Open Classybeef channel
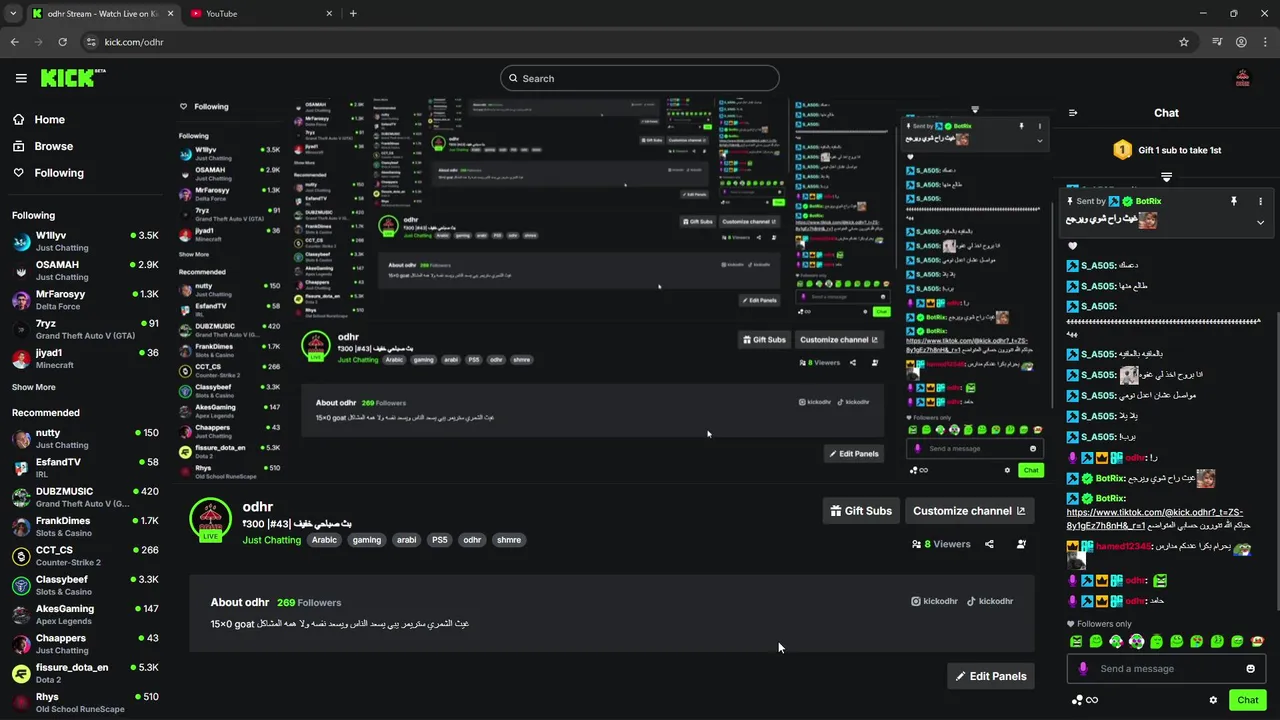This screenshot has width=1280, height=720. [x=85, y=585]
